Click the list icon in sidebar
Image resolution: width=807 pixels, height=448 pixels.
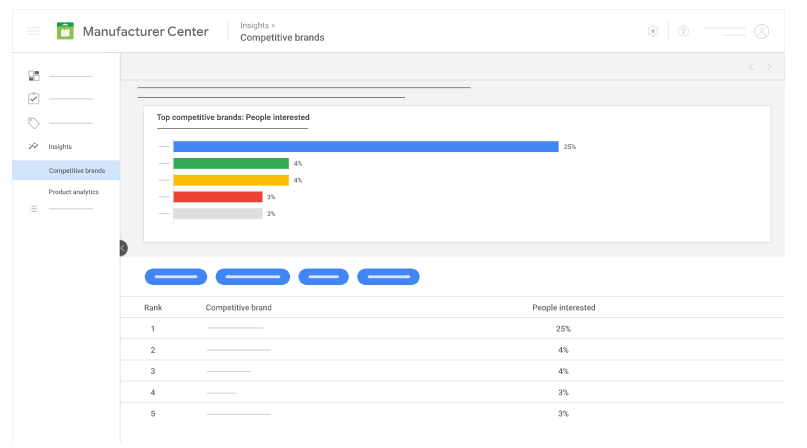[33, 209]
